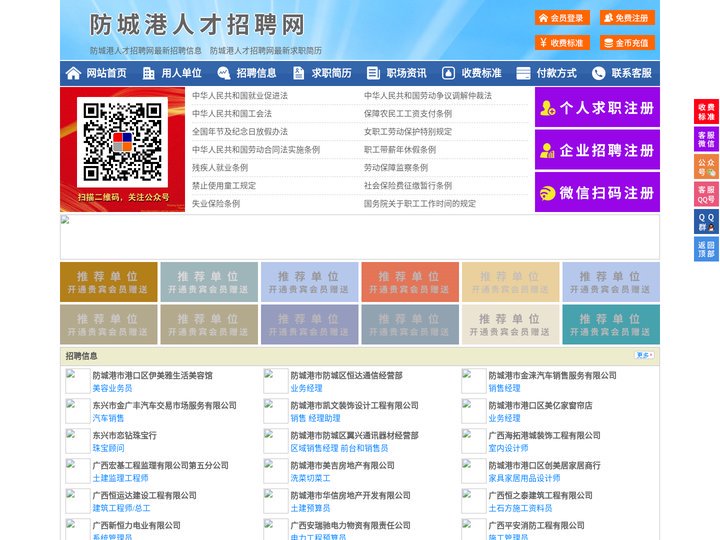The height and width of the screenshot is (540, 720).
Task: Open job 区域销售经理 前台和销售员
Action: [x=339, y=448]
